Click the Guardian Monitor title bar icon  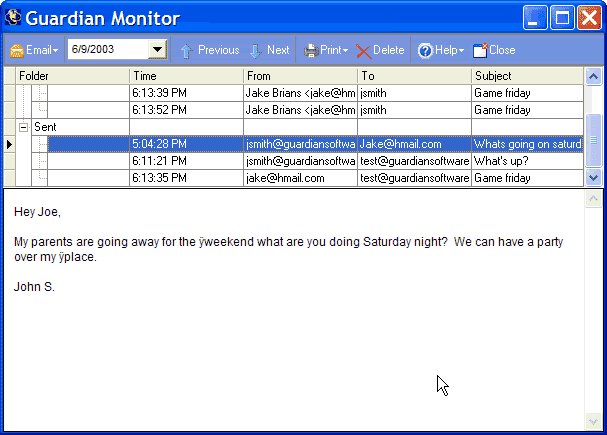click(x=13, y=17)
